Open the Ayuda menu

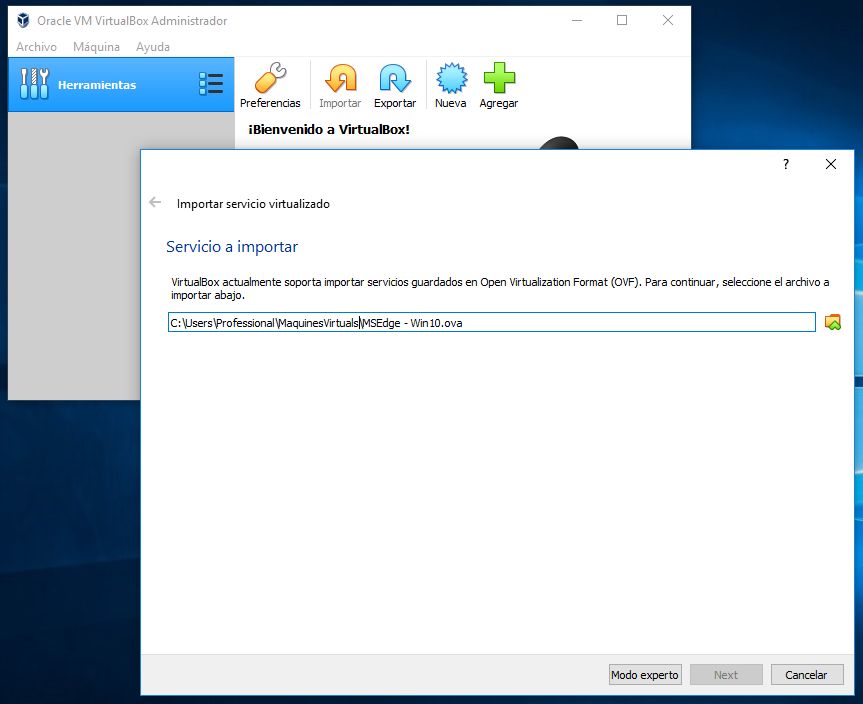153,47
